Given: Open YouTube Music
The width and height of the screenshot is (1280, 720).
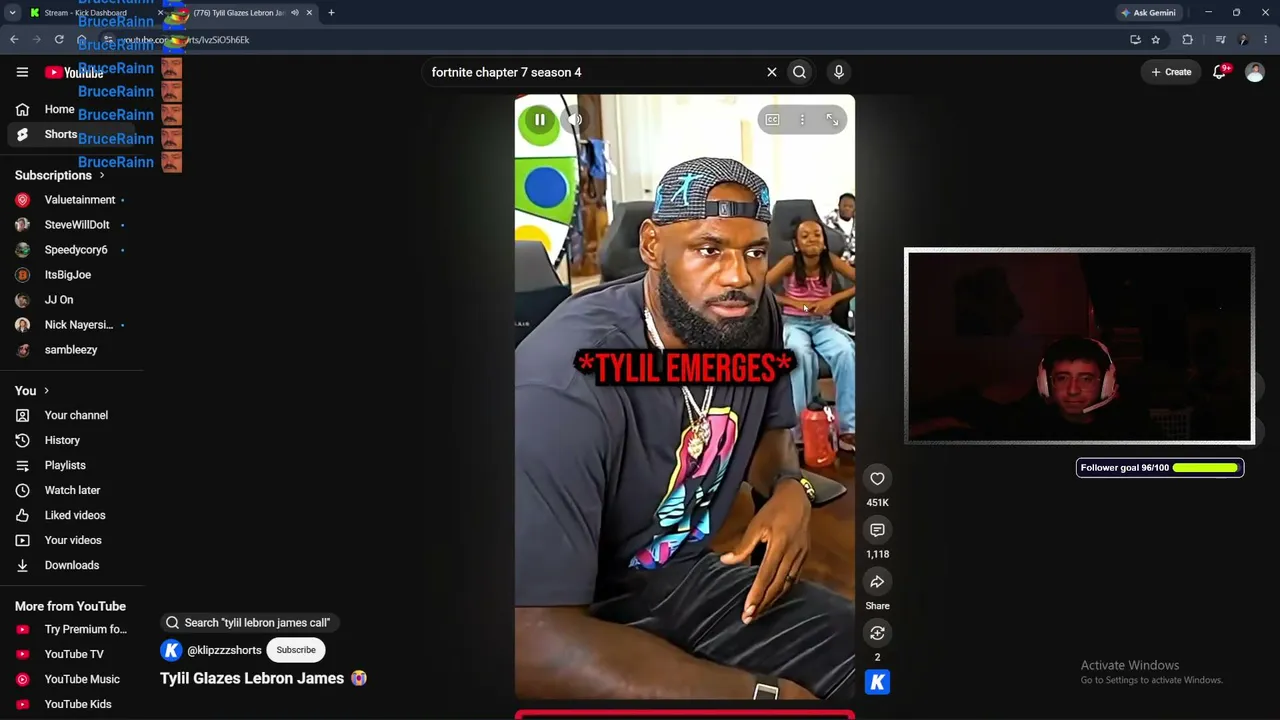Looking at the screenshot, I should (72, 679).
